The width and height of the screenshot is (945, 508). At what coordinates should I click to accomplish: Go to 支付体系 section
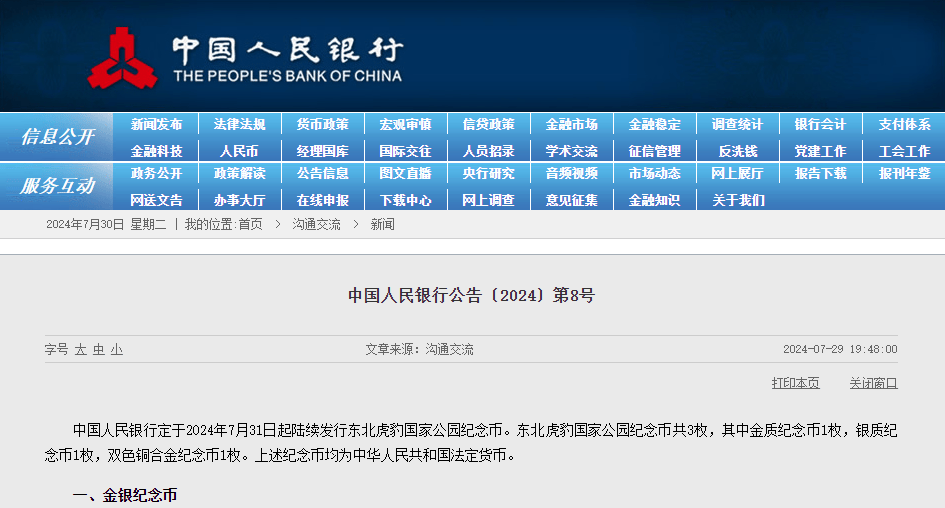pyautogui.click(x=905, y=124)
